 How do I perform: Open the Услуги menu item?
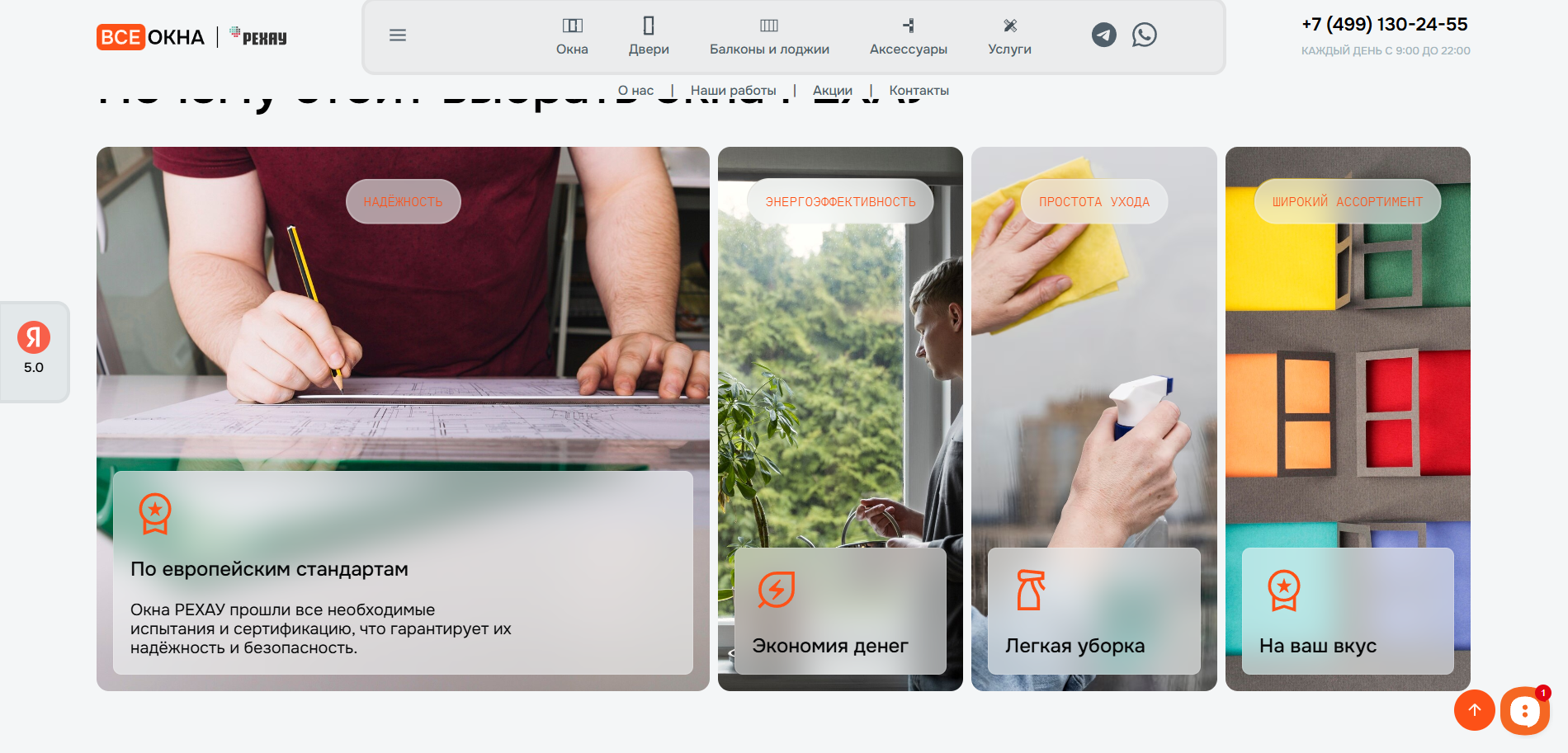tap(1010, 49)
